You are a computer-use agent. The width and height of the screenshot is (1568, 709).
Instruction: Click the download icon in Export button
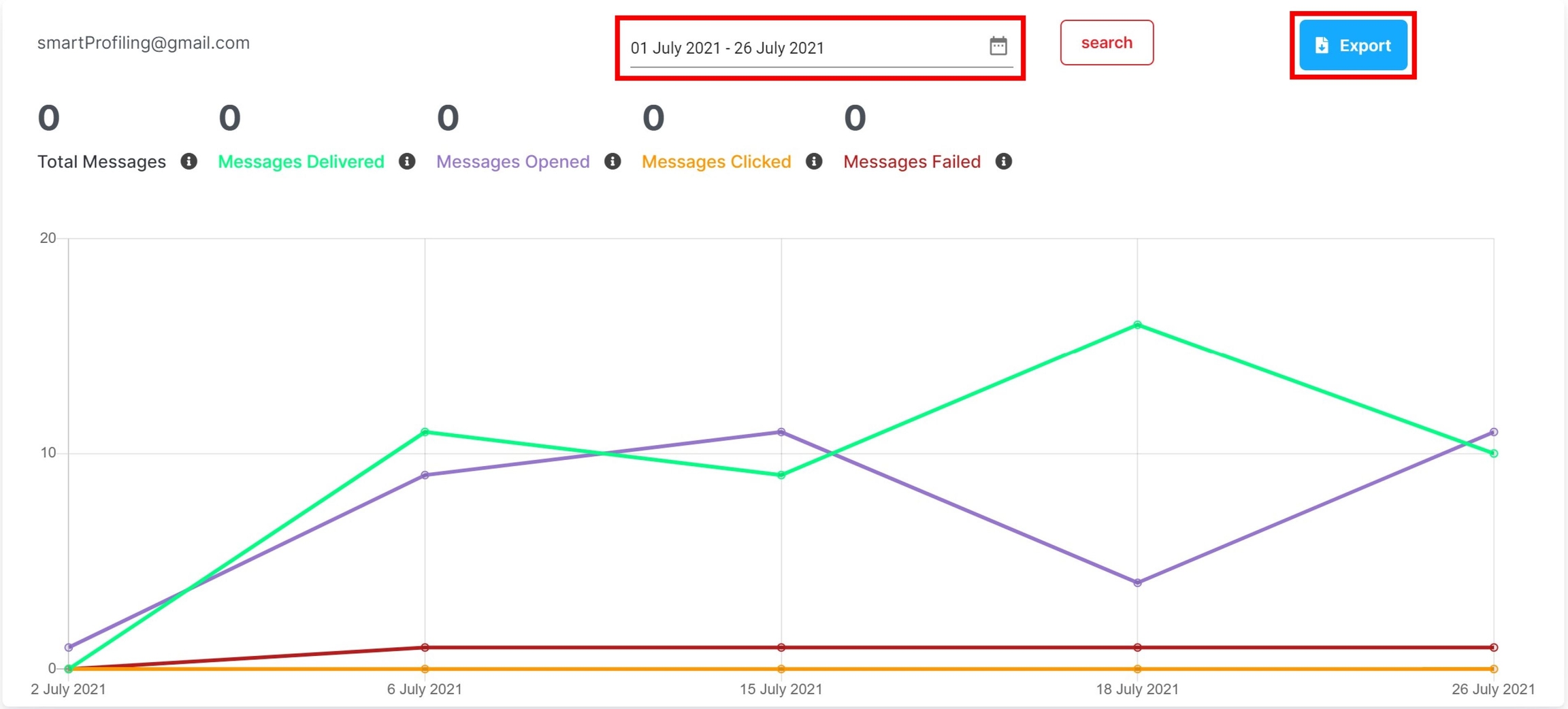(x=1322, y=45)
